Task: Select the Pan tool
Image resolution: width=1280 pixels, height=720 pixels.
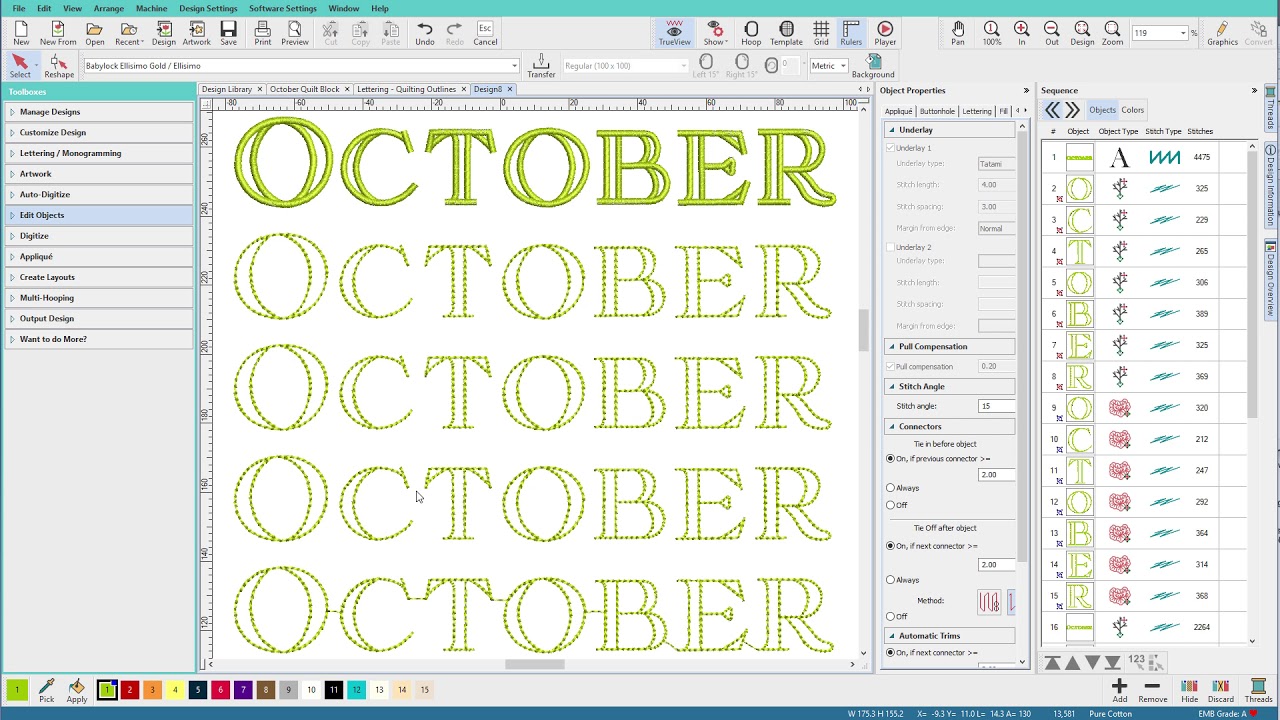Action: (958, 33)
